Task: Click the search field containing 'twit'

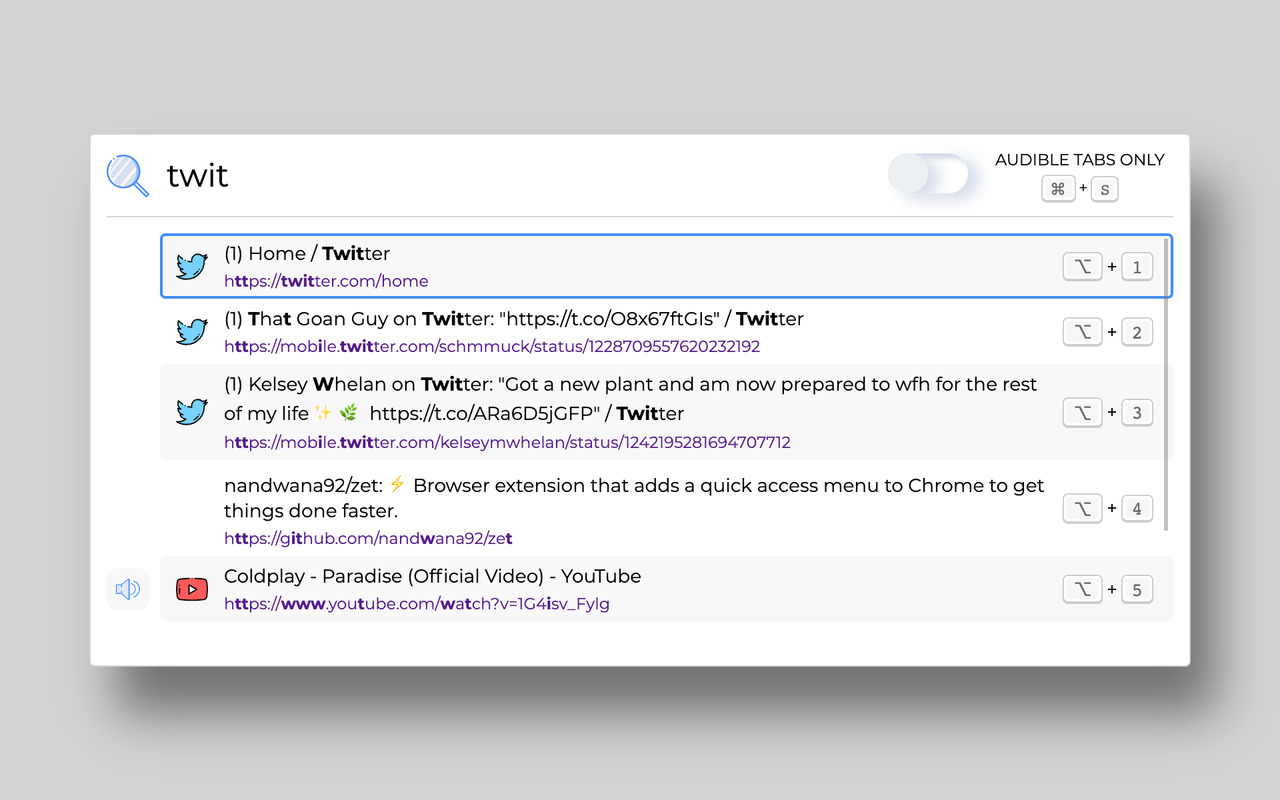Action: (500, 176)
